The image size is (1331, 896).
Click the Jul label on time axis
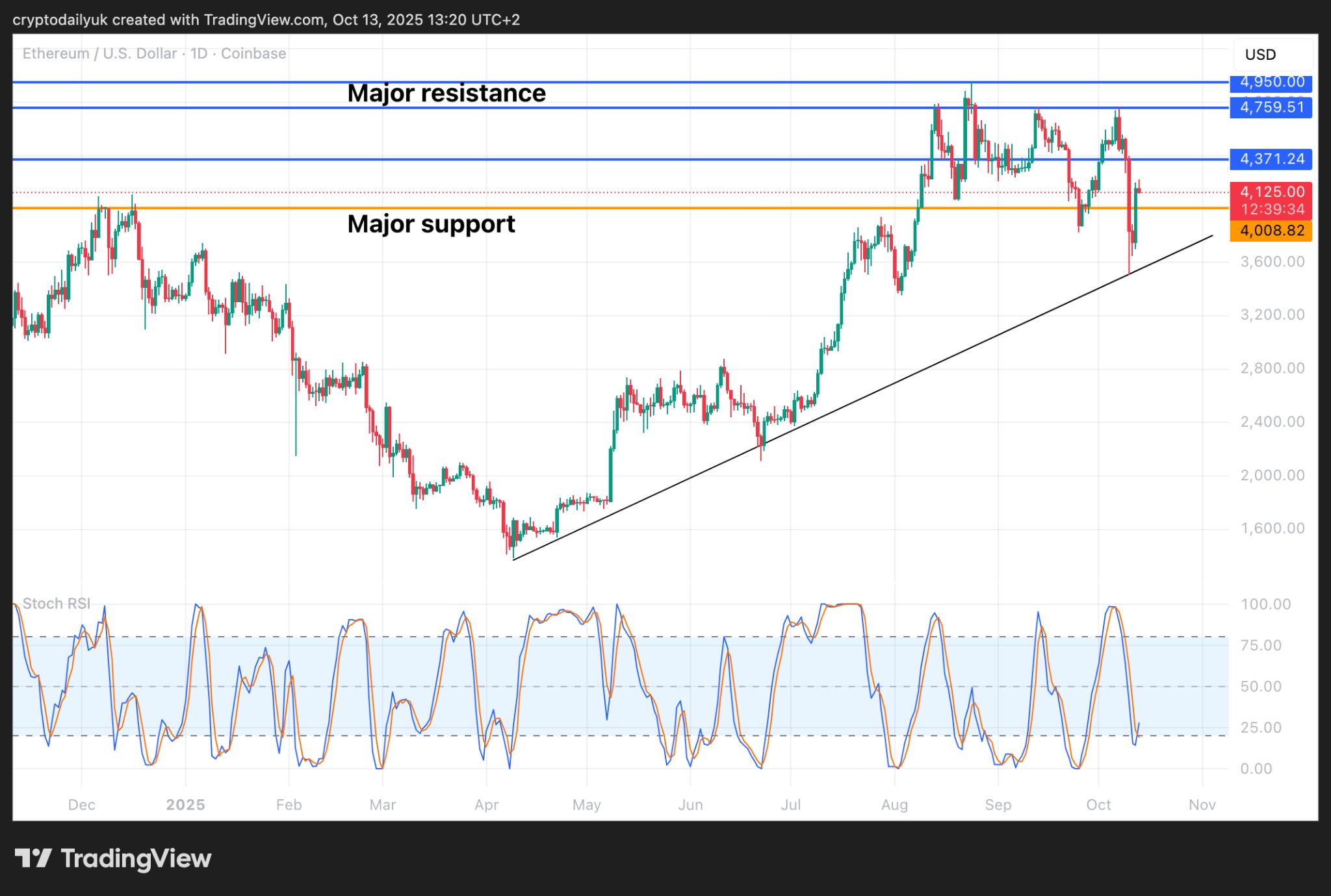(790, 805)
